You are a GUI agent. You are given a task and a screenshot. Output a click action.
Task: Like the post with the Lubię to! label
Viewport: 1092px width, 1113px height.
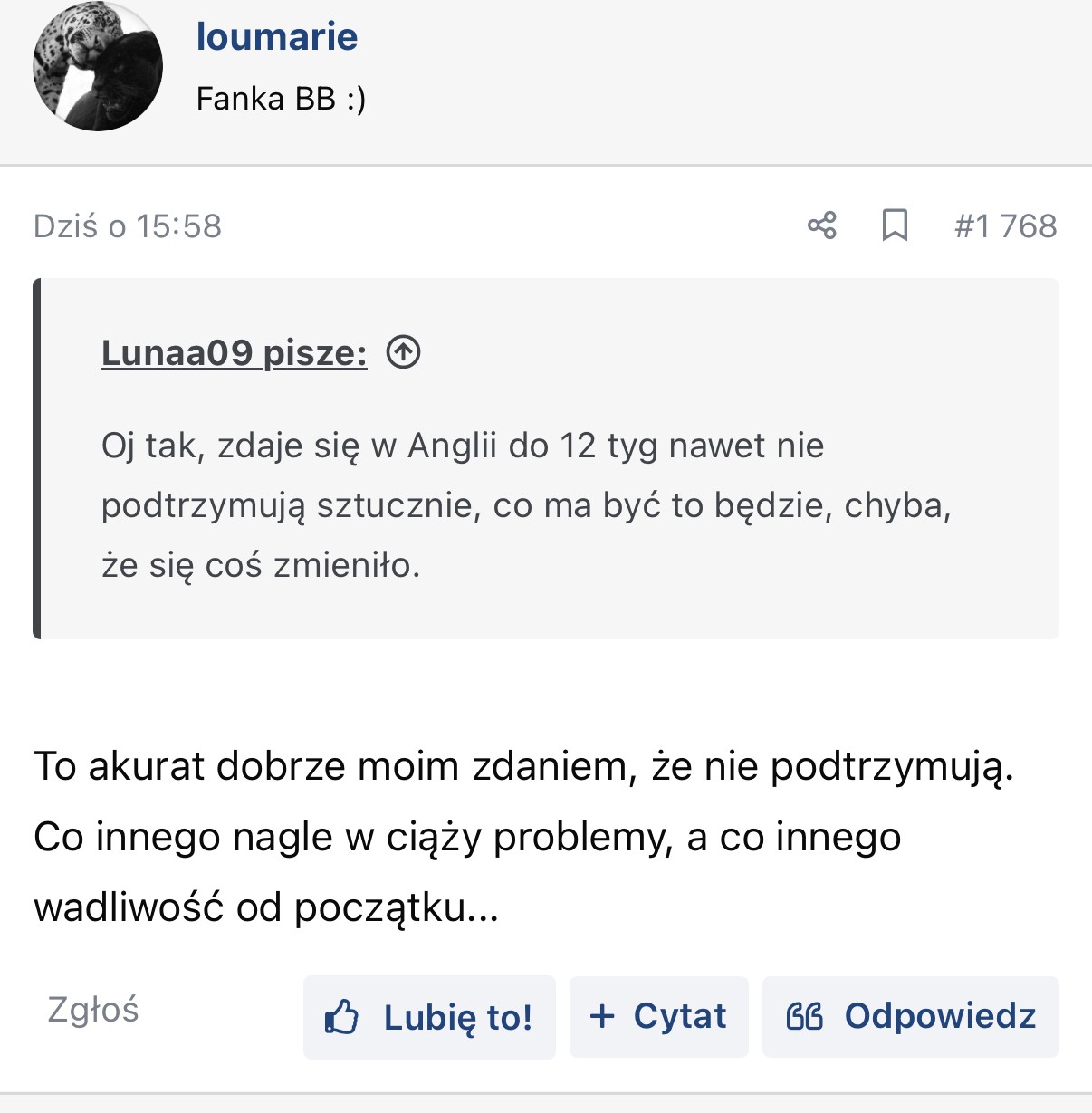coord(457,1017)
